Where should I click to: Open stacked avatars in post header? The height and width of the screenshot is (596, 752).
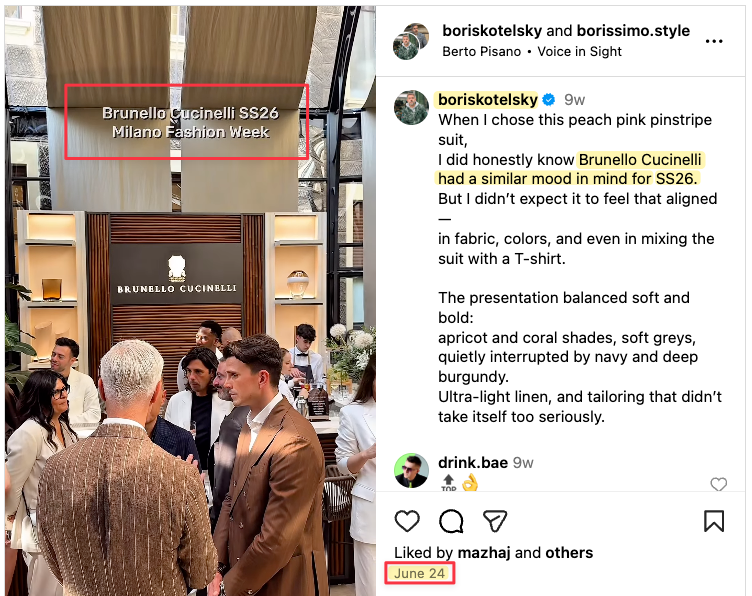pyautogui.click(x=411, y=41)
